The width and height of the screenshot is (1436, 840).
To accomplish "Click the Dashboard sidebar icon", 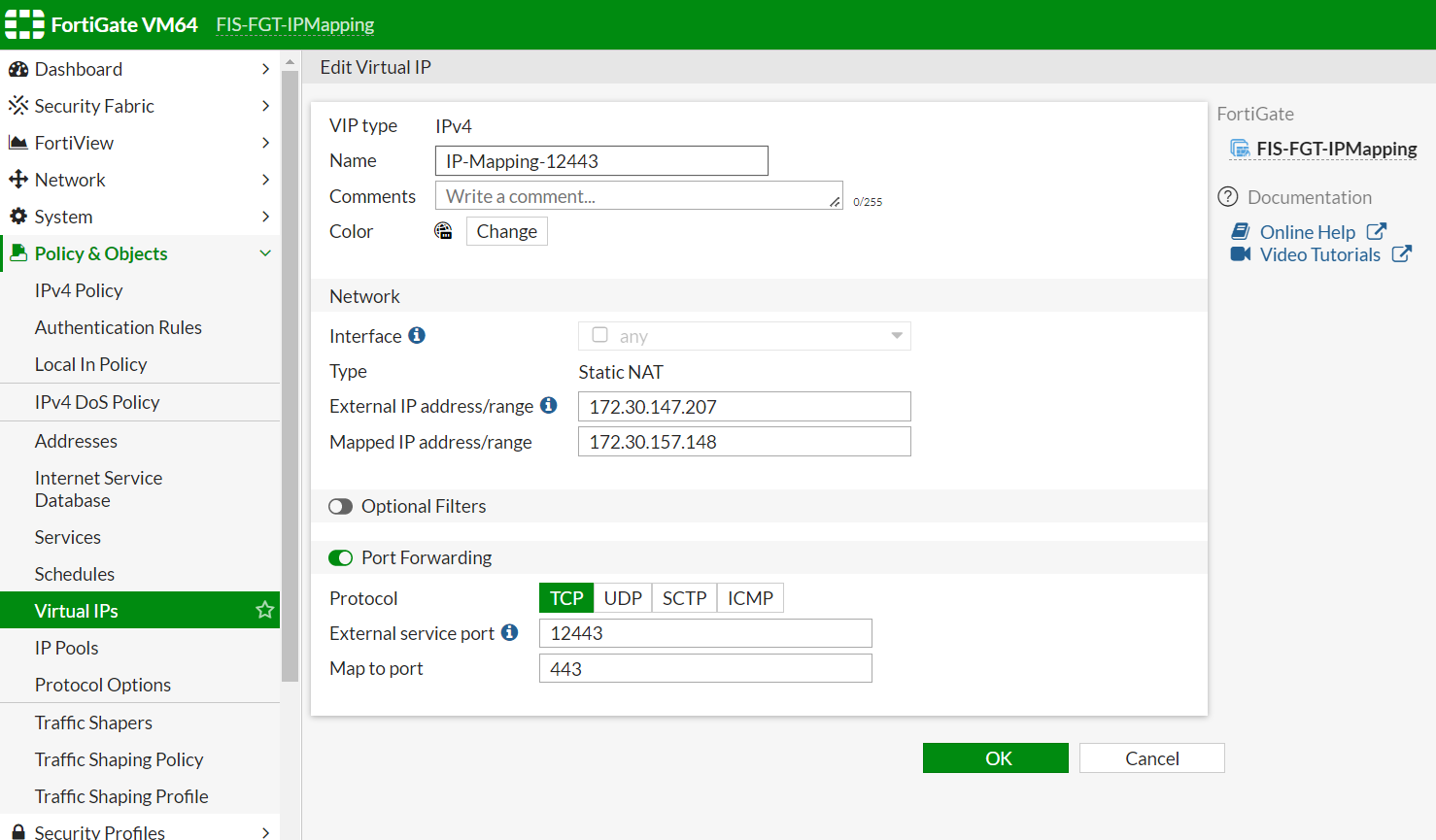I will (x=20, y=69).
